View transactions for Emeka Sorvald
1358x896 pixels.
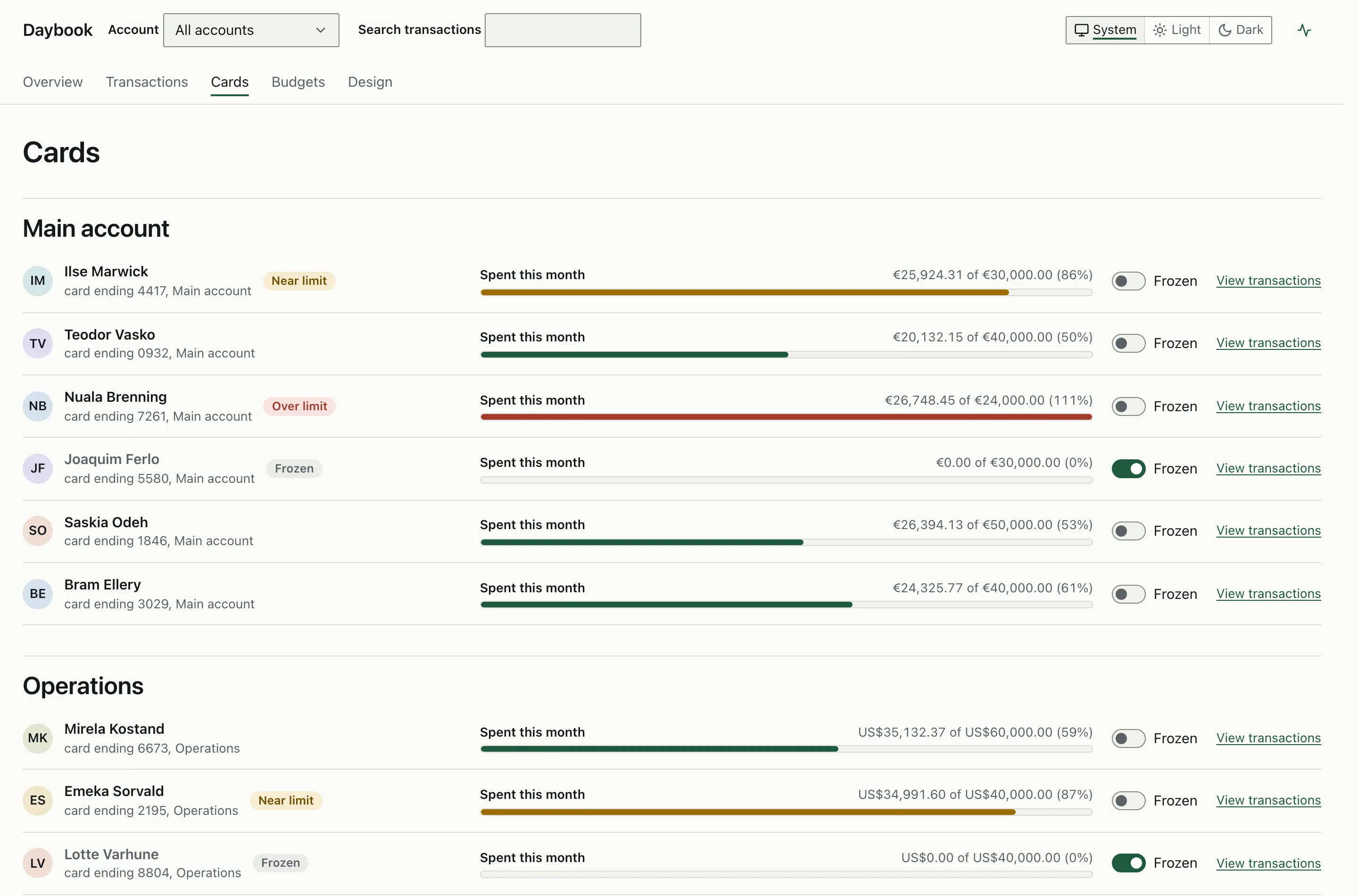(x=1268, y=800)
